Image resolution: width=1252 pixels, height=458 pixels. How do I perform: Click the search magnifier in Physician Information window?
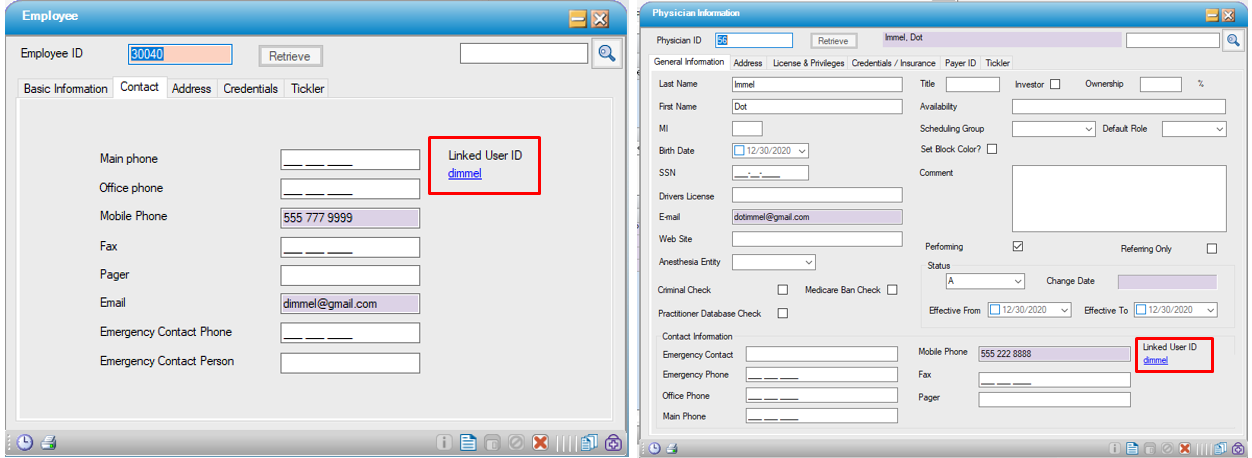pyautogui.click(x=1232, y=41)
